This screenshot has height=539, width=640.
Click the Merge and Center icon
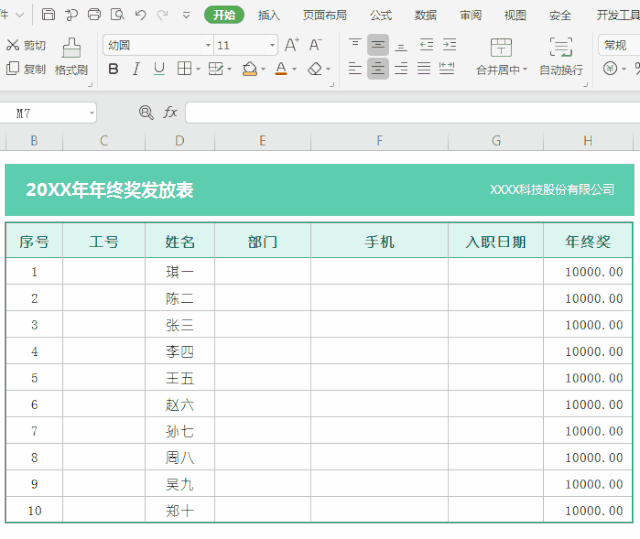pyautogui.click(x=501, y=56)
